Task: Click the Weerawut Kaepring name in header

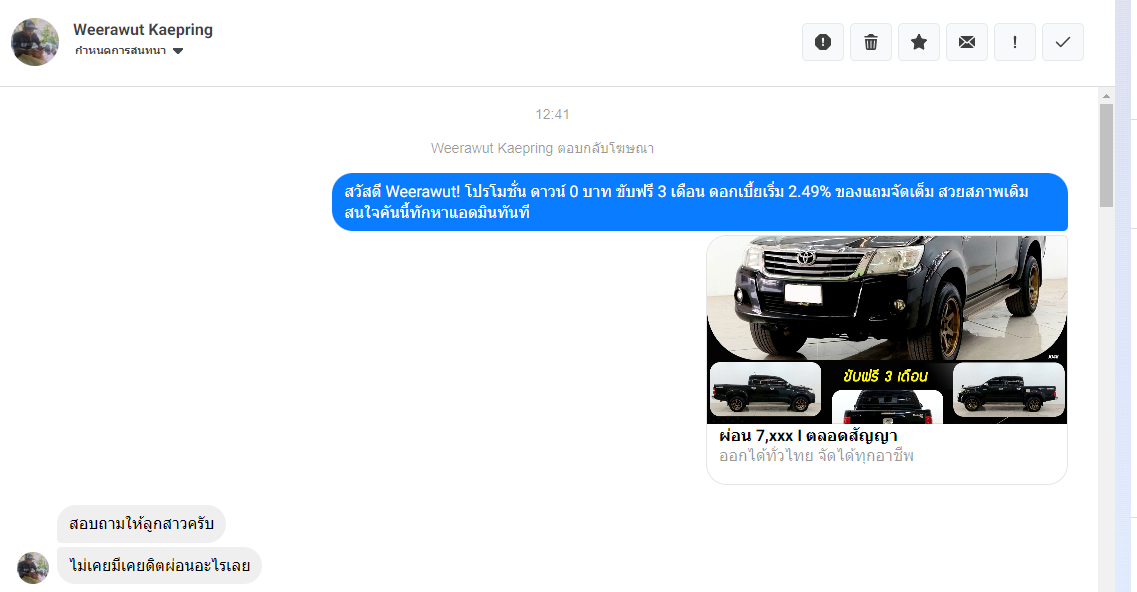Action: point(143,30)
